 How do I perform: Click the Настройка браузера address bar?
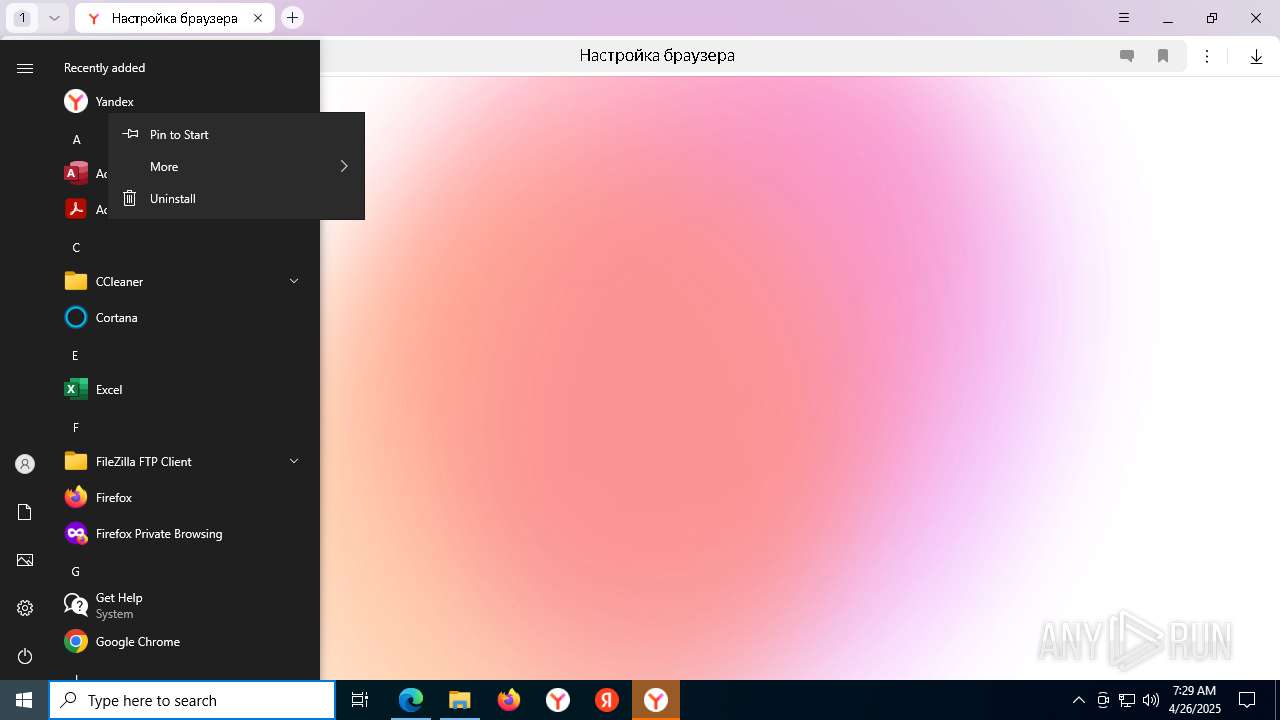(657, 56)
